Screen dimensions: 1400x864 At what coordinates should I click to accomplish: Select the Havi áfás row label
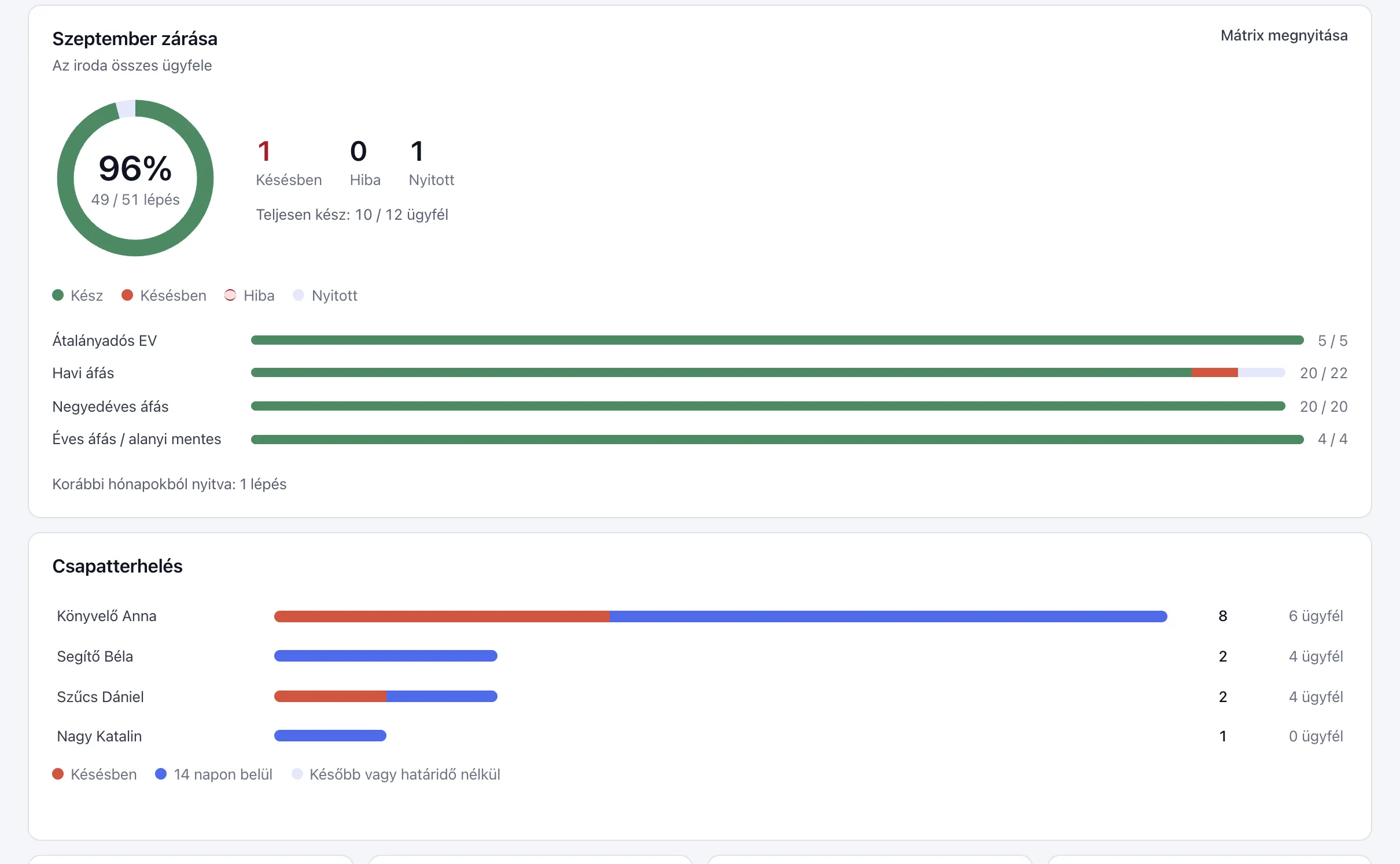[x=83, y=373]
